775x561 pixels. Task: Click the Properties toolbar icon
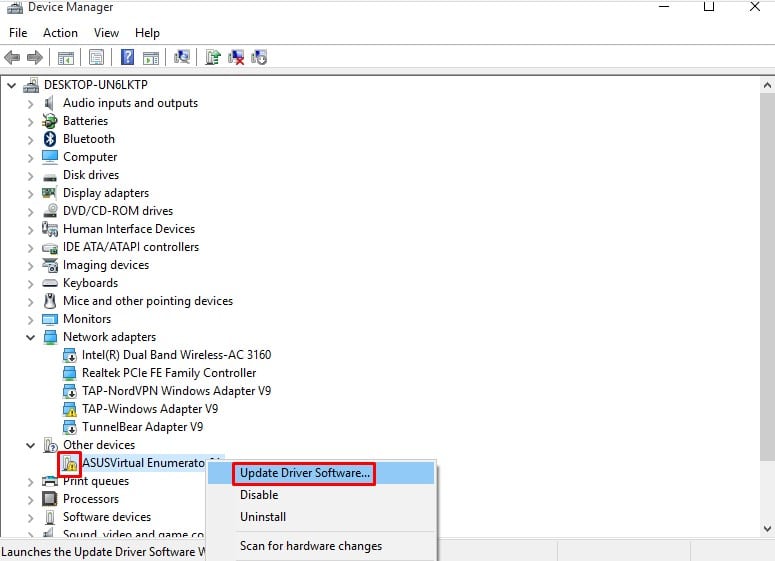coord(96,57)
